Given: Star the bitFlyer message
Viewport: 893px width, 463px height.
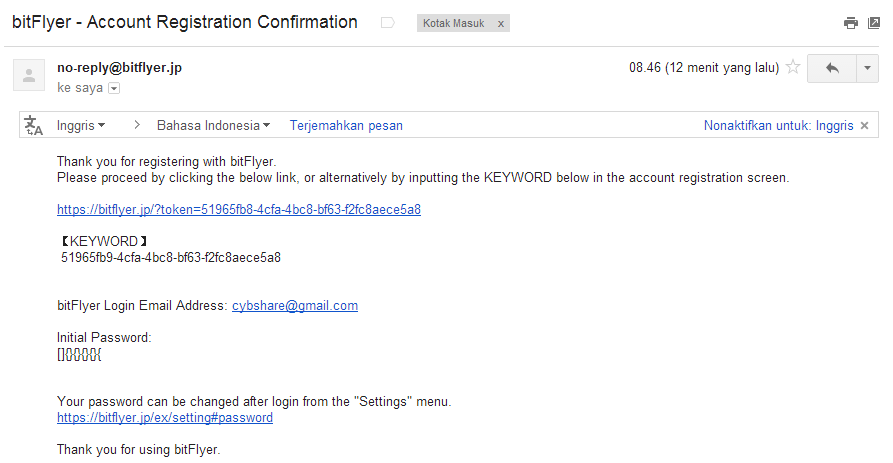Looking at the screenshot, I should 793,68.
